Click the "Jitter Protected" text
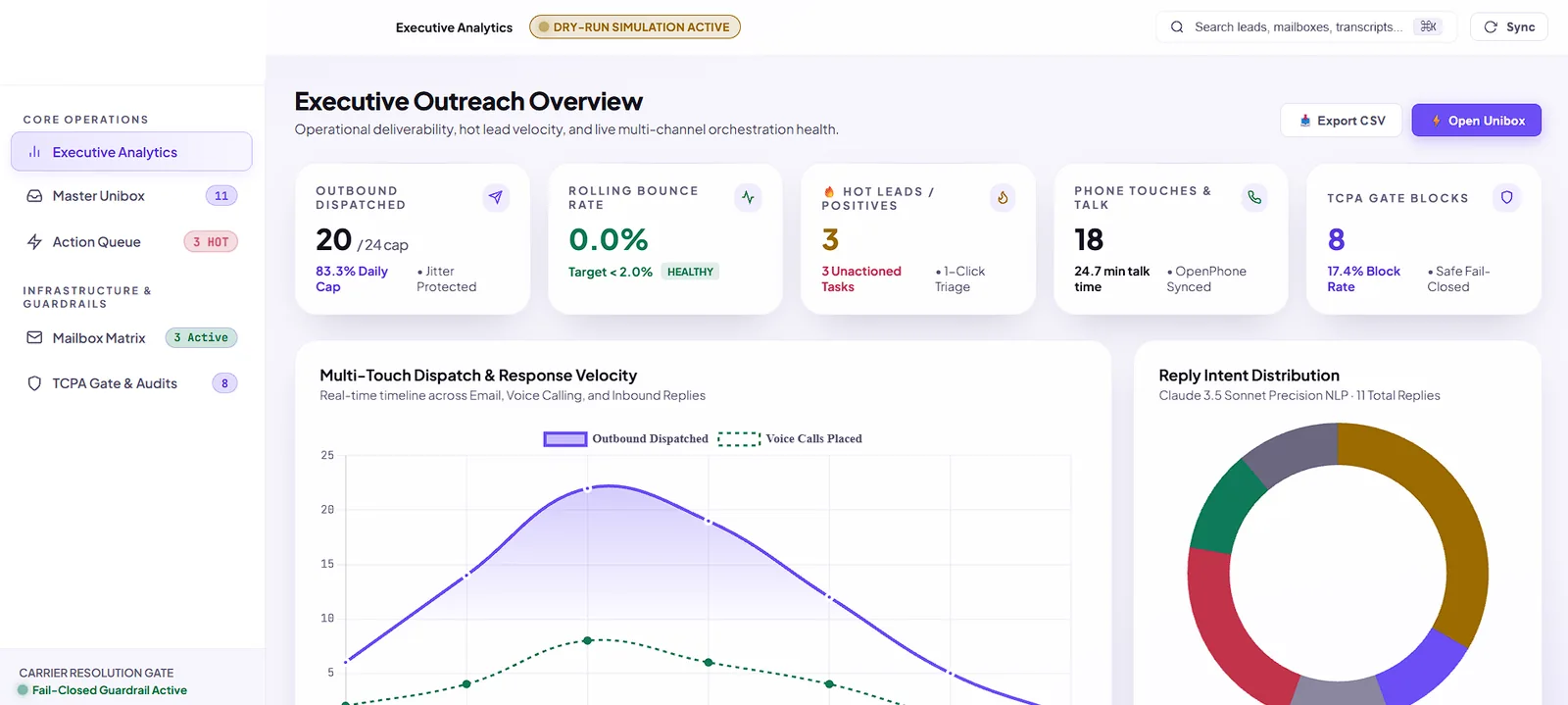This screenshot has height=705, width=1568. tap(447, 279)
